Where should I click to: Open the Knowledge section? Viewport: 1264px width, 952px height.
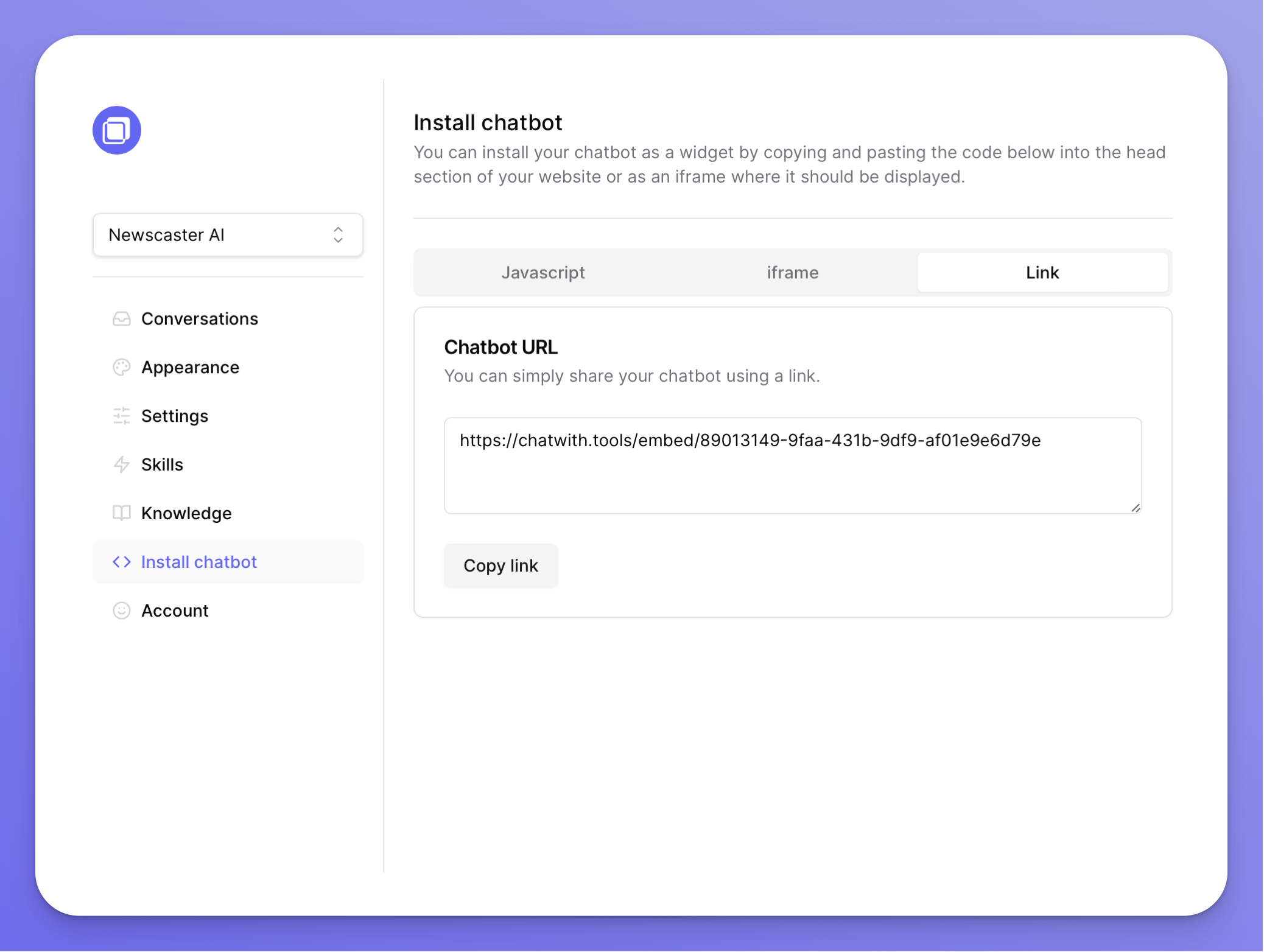186,513
